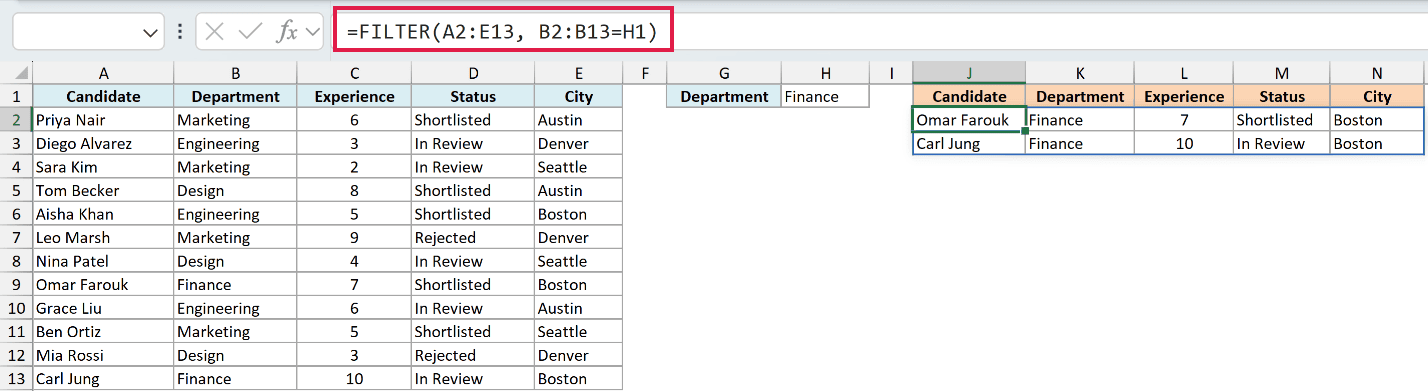1428x391 pixels.
Task: Click the orange Candidate header in J1
Action: (969, 96)
